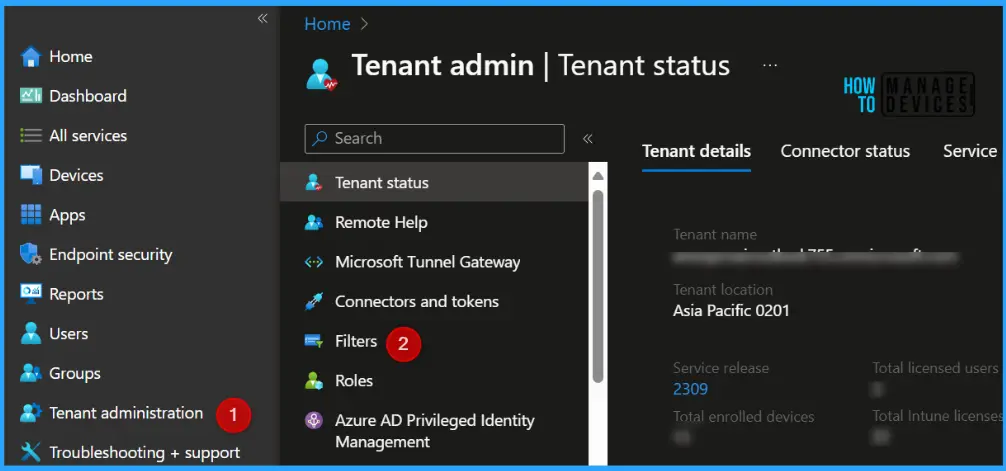The height and width of the screenshot is (471, 1006).
Task: Click the All services list icon
Action: (x=31, y=135)
